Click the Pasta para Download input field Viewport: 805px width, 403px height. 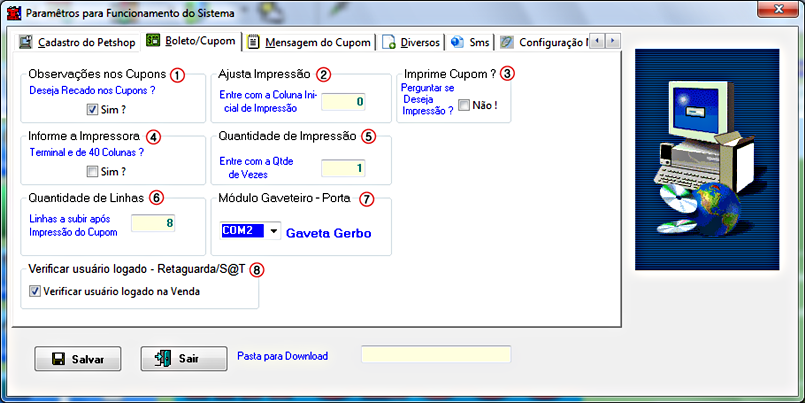tap(436, 354)
